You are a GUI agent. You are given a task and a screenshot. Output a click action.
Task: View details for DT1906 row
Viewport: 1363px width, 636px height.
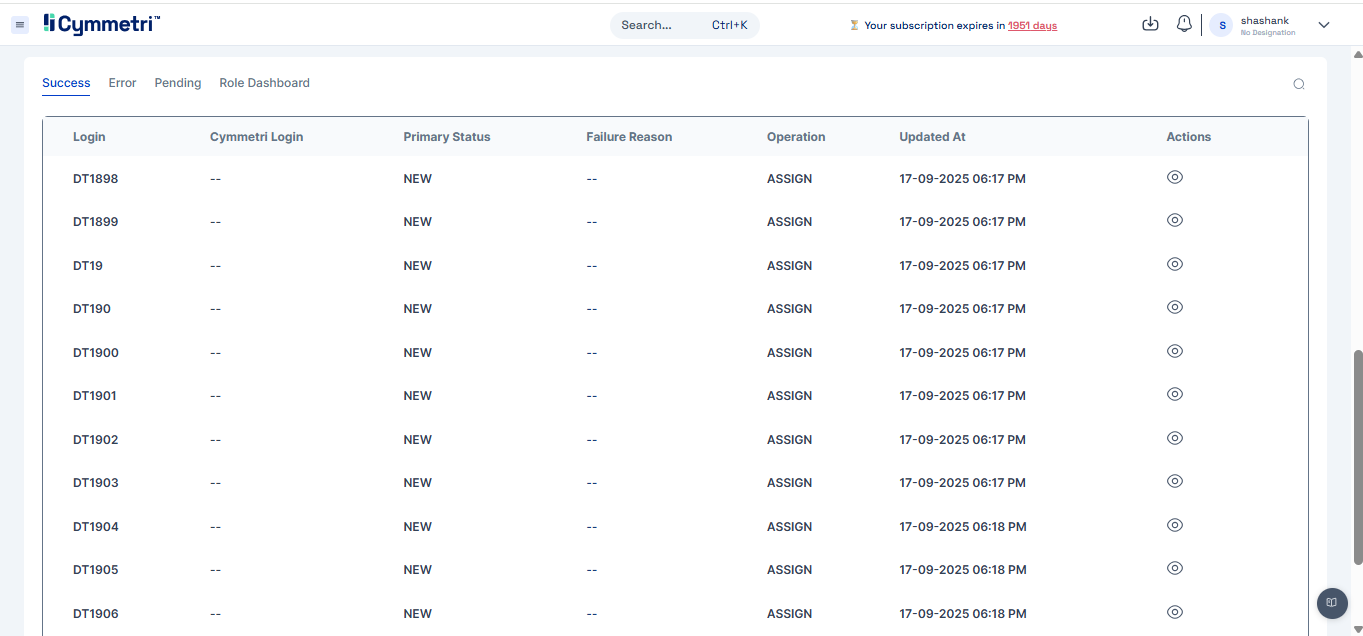tap(1175, 612)
